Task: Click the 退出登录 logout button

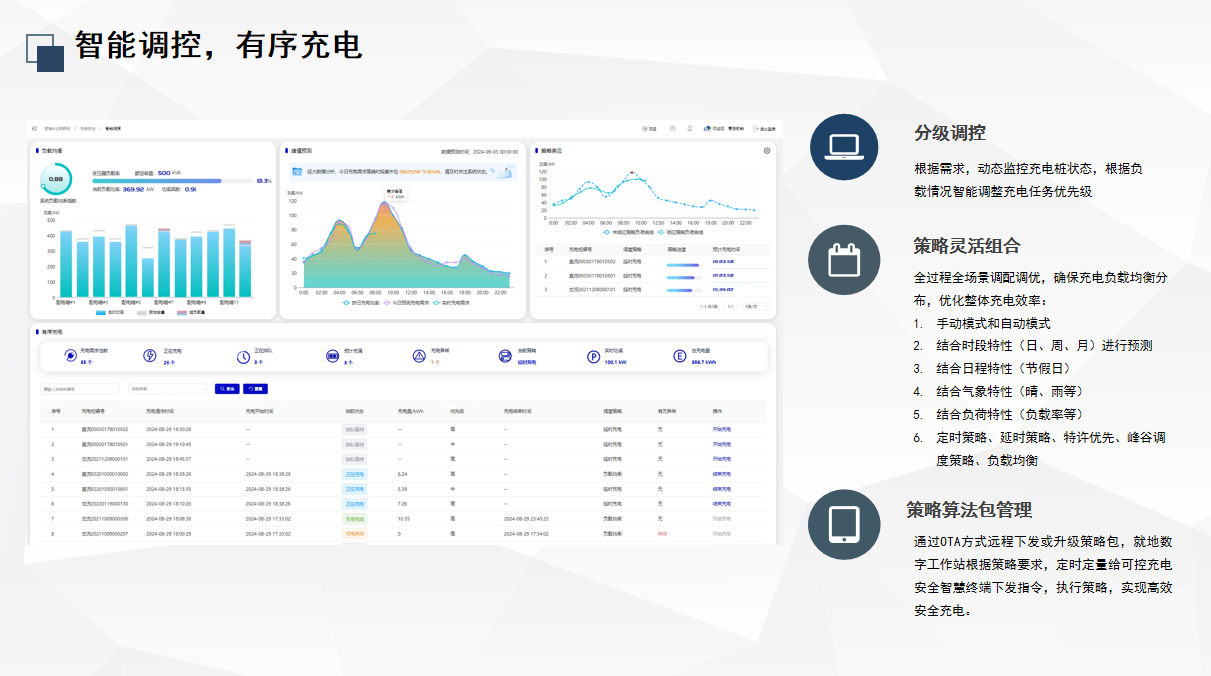Action: point(766,129)
